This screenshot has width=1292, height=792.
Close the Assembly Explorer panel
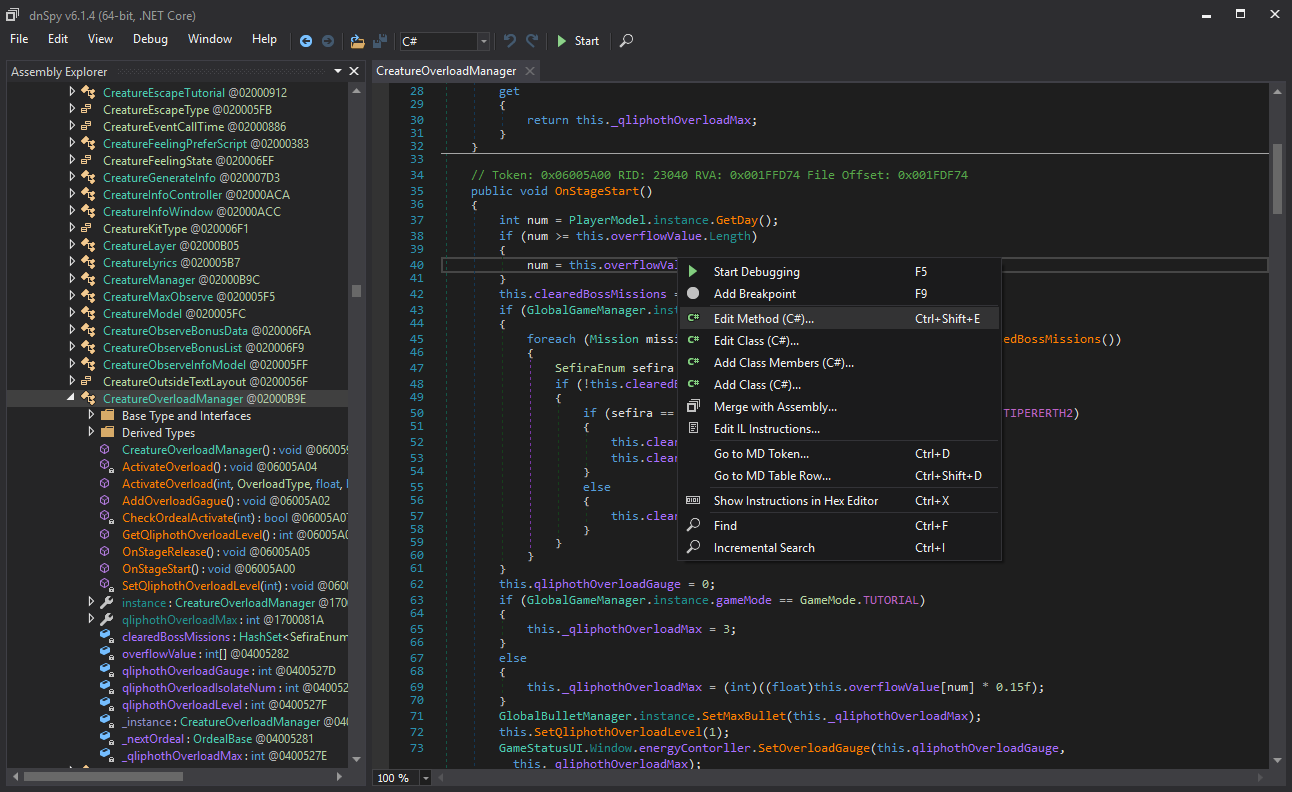coord(353,71)
